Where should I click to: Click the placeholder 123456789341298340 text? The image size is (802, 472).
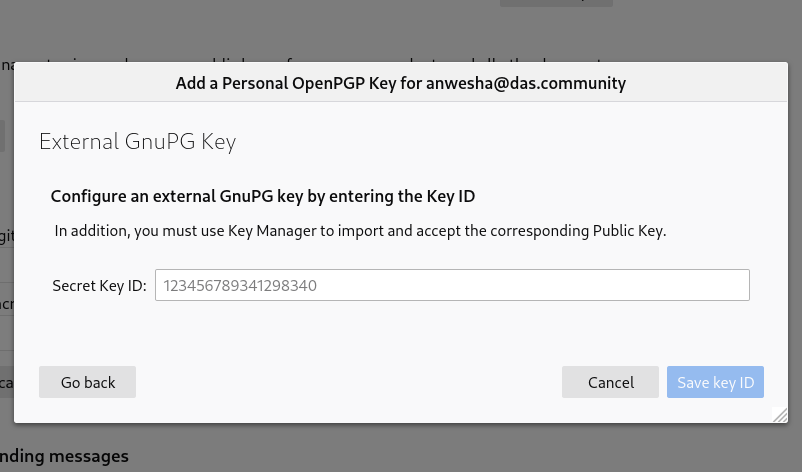click(240, 285)
